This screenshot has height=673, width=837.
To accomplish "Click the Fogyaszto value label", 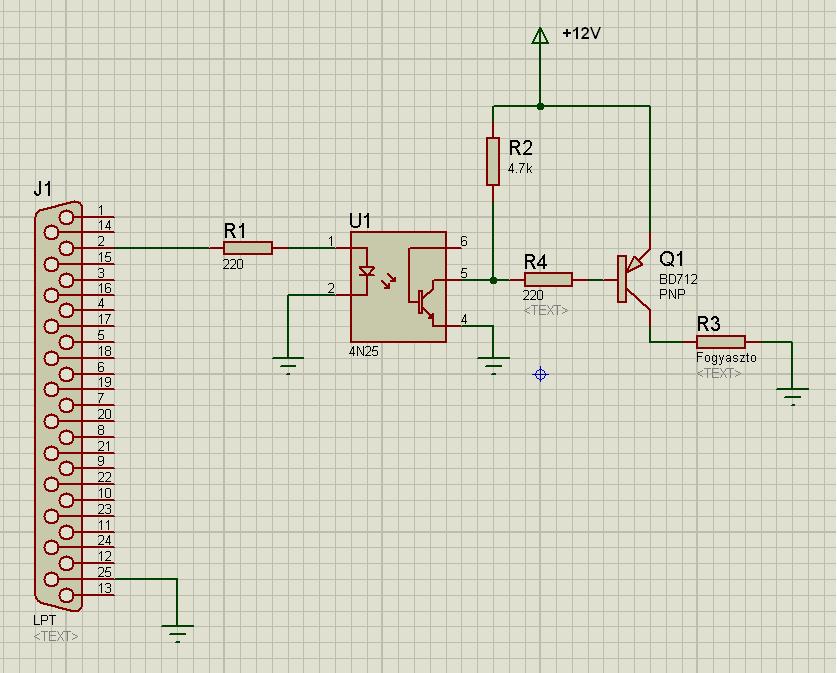I will 727,358.
